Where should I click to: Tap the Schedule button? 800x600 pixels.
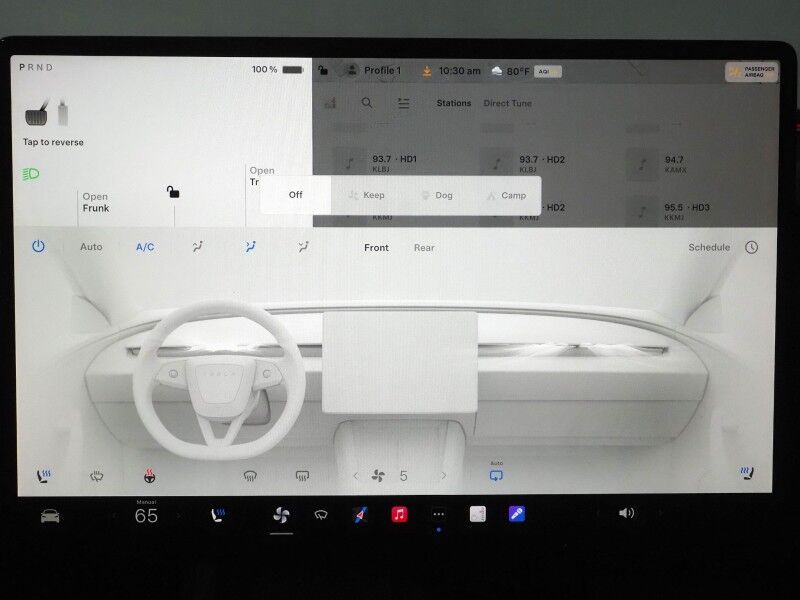(x=709, y=247)
